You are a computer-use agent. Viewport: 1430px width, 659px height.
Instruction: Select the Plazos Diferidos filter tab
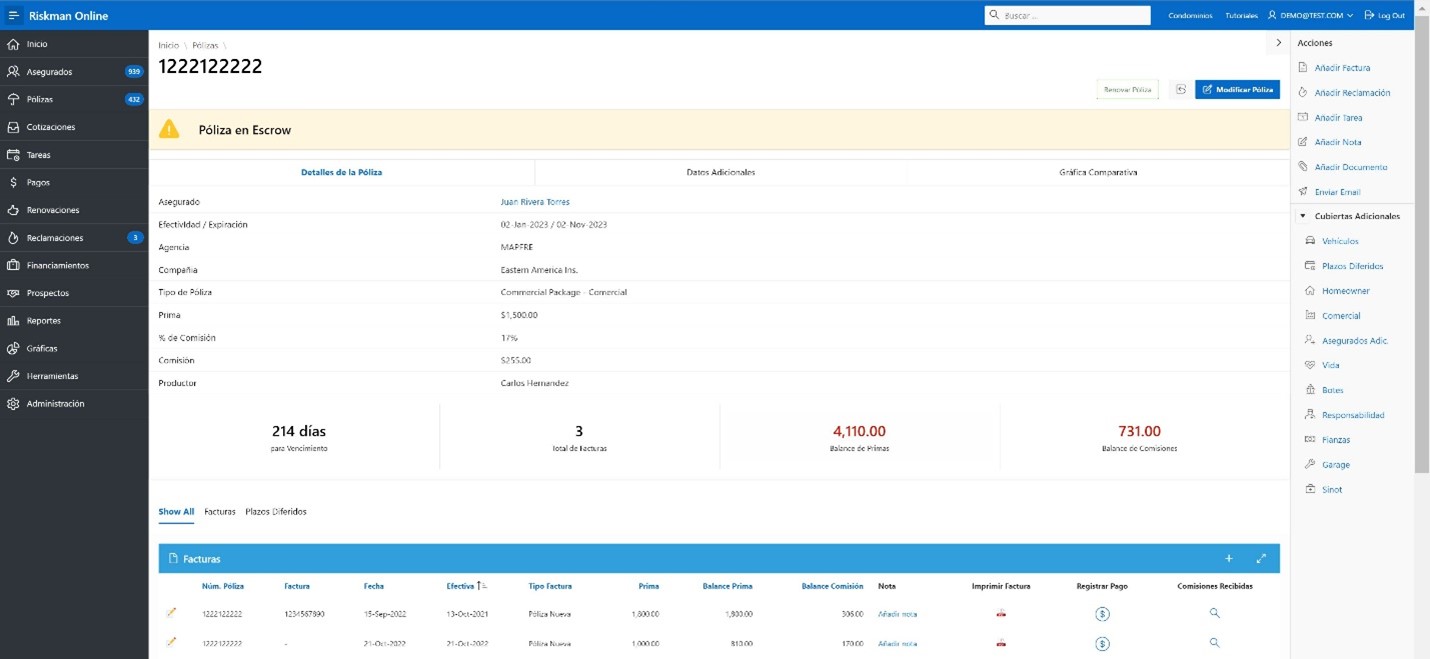pyautogui.click(x=276, y=511)
